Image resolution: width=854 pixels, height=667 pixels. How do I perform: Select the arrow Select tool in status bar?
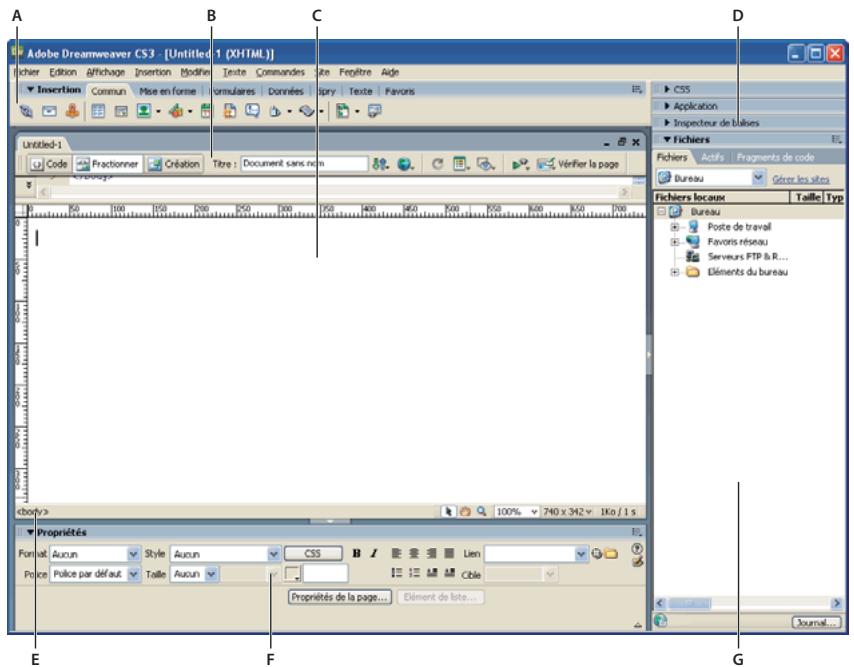pos(448,511)
